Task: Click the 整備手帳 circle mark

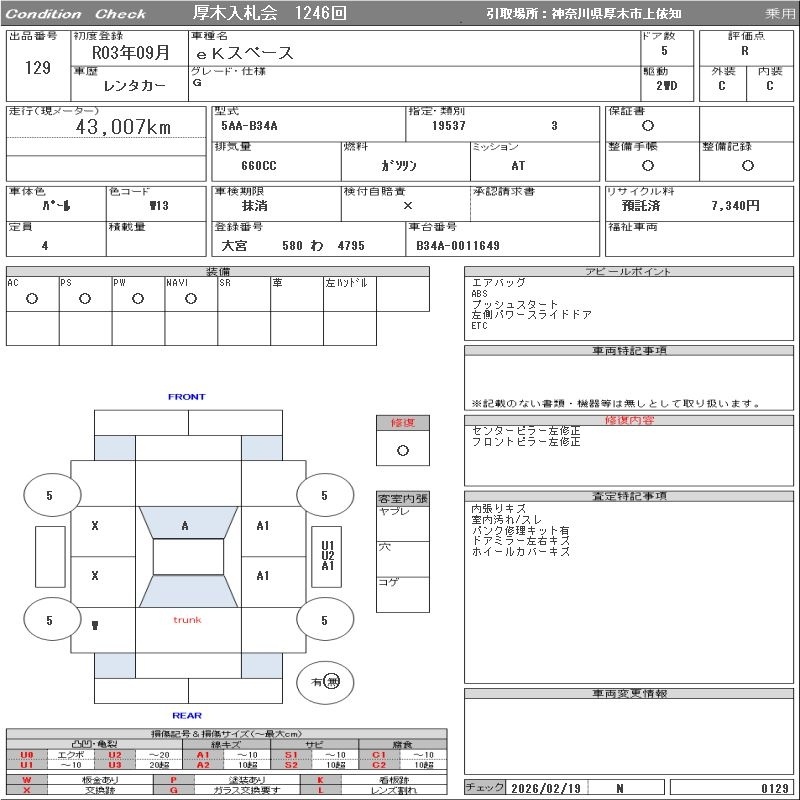Action: pyautogui.click(x=648, y=165)
